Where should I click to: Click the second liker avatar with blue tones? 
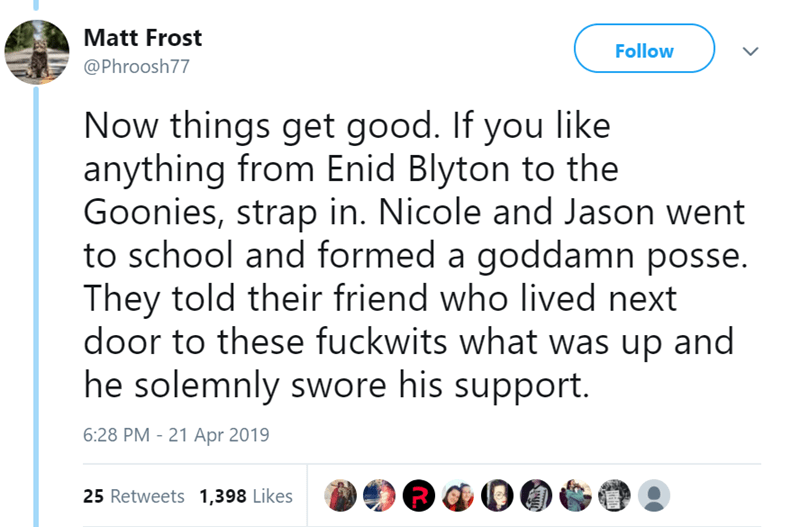[378, 495]
